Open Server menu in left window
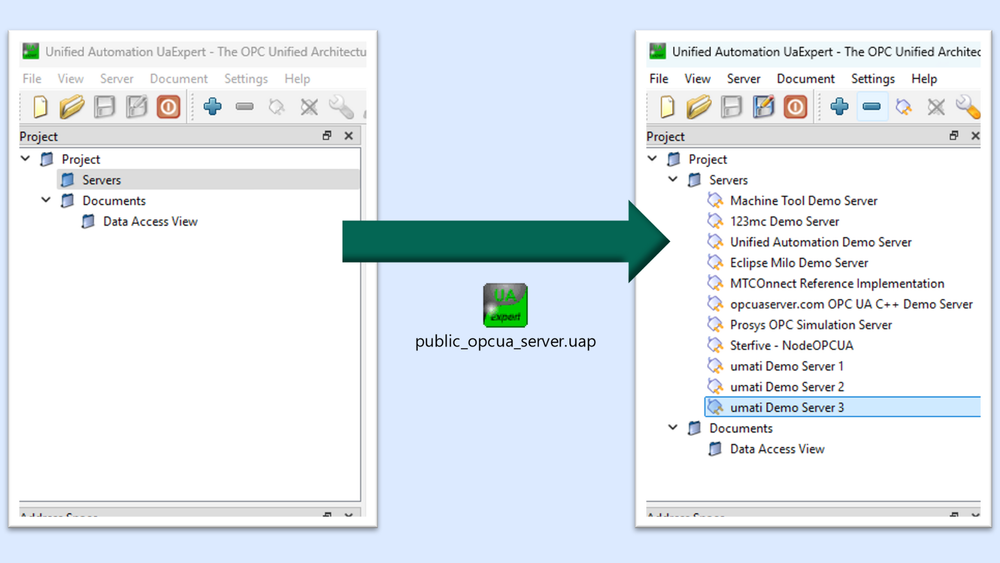 point(117,78)
